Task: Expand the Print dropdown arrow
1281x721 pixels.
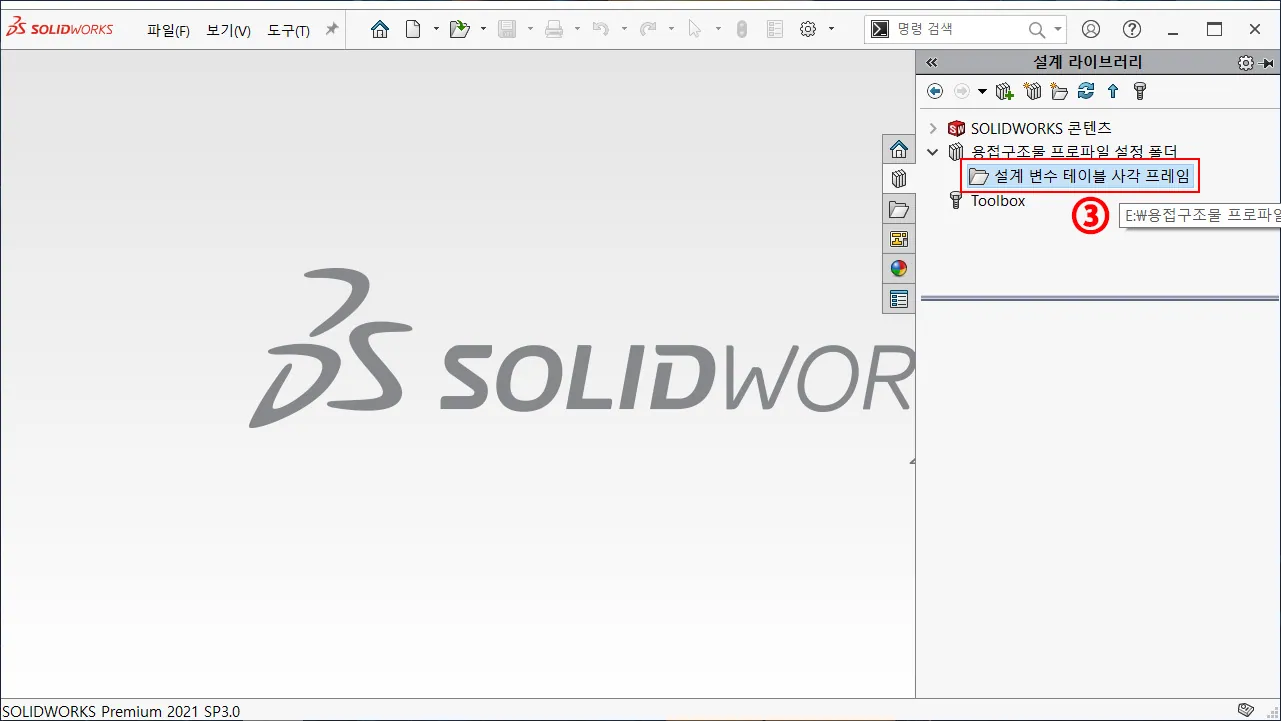Action: coord(577,29)
